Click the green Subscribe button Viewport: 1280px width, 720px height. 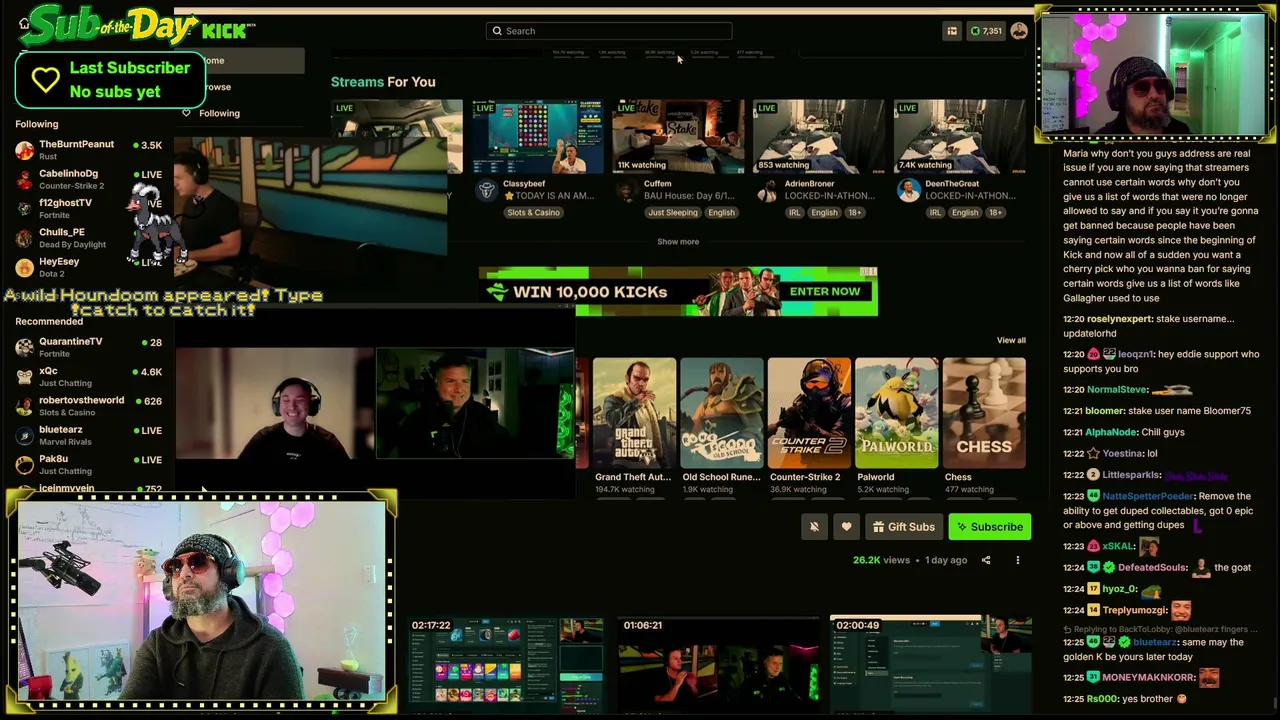989,527
